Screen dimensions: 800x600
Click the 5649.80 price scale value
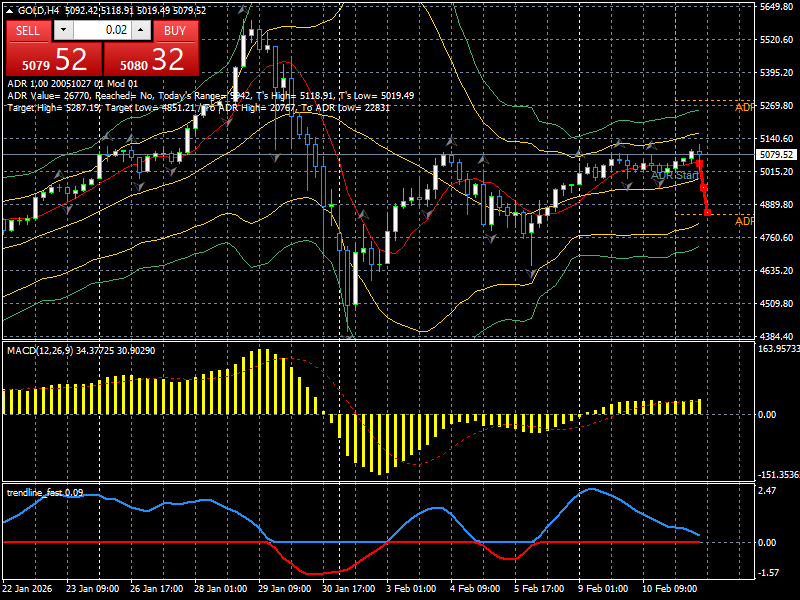click(x=776, y=7)
